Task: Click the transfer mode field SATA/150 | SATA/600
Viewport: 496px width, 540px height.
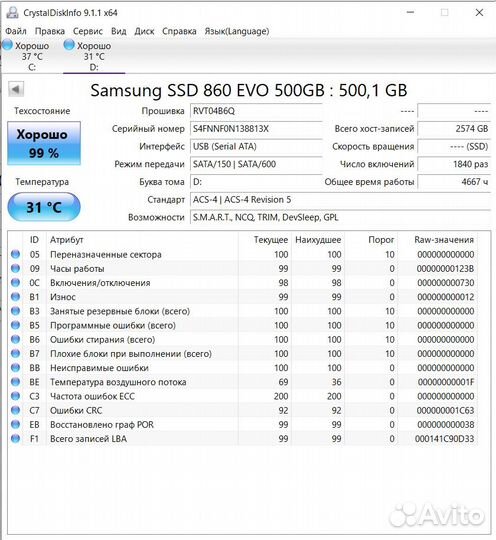Action: pos(256,164)
